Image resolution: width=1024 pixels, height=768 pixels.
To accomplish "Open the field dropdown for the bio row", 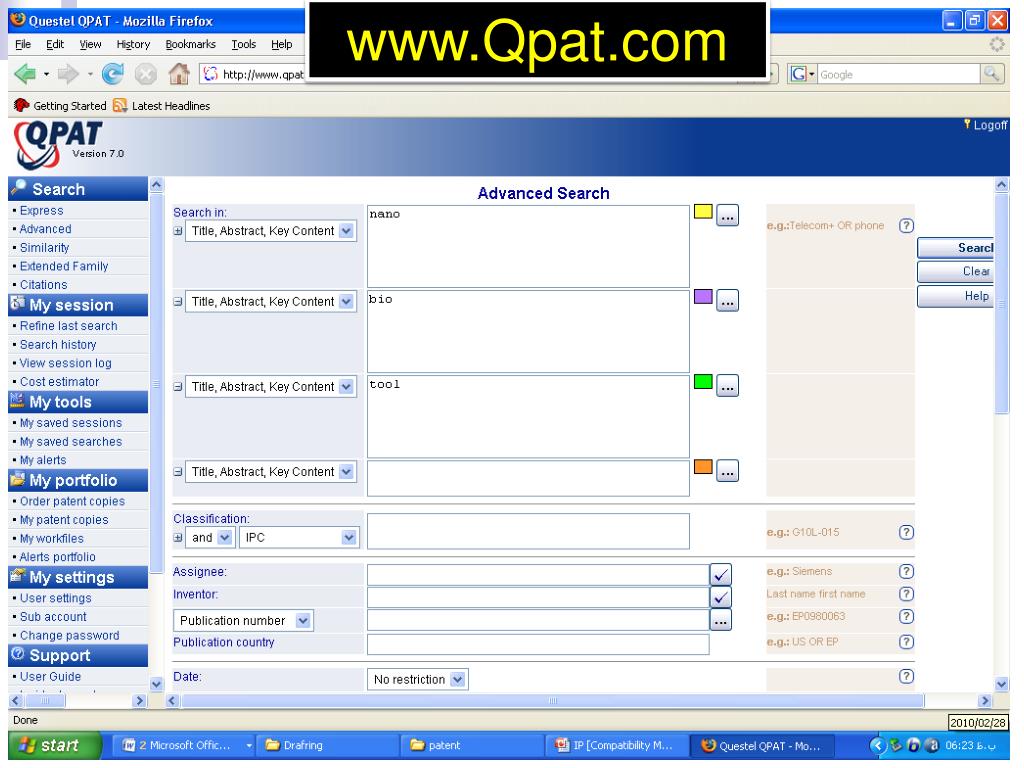I will coord(271,301).
